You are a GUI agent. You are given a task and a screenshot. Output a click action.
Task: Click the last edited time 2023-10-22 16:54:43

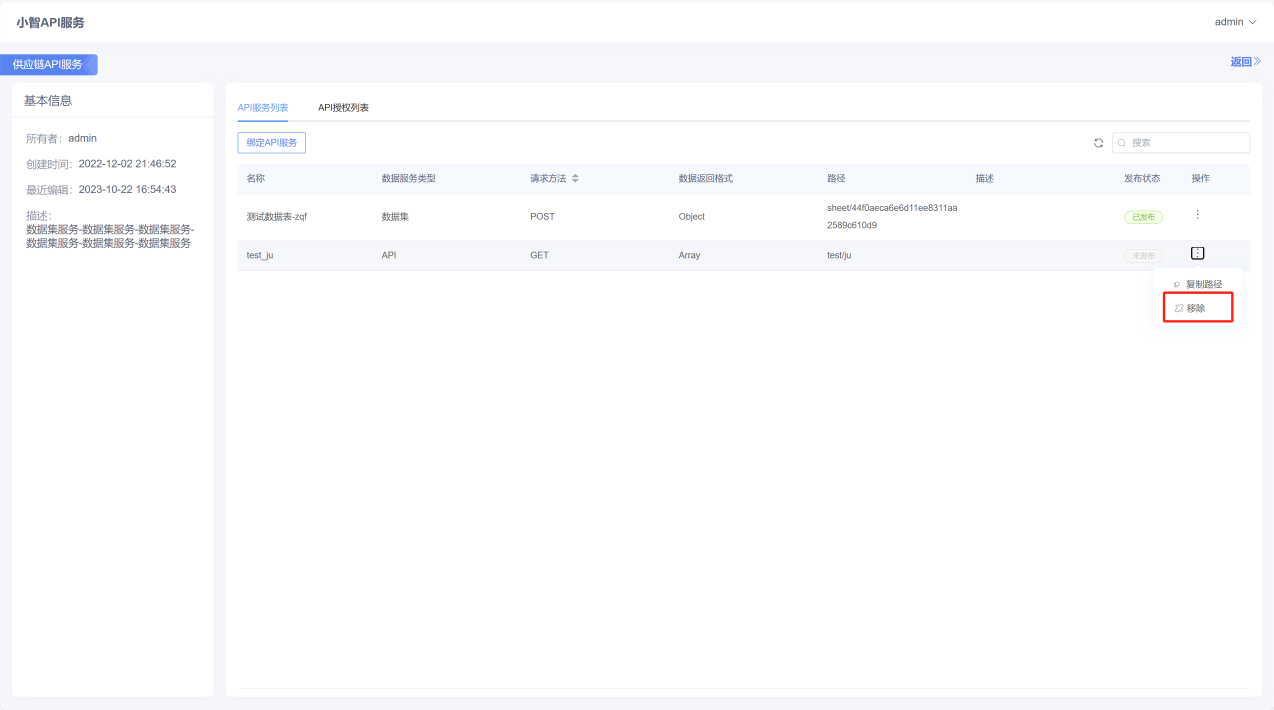[x=127, y=189]
